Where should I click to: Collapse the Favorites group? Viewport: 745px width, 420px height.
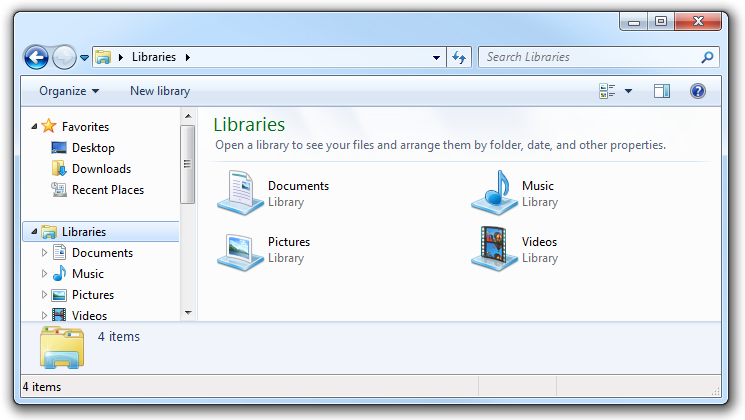[x=34, y=126]
